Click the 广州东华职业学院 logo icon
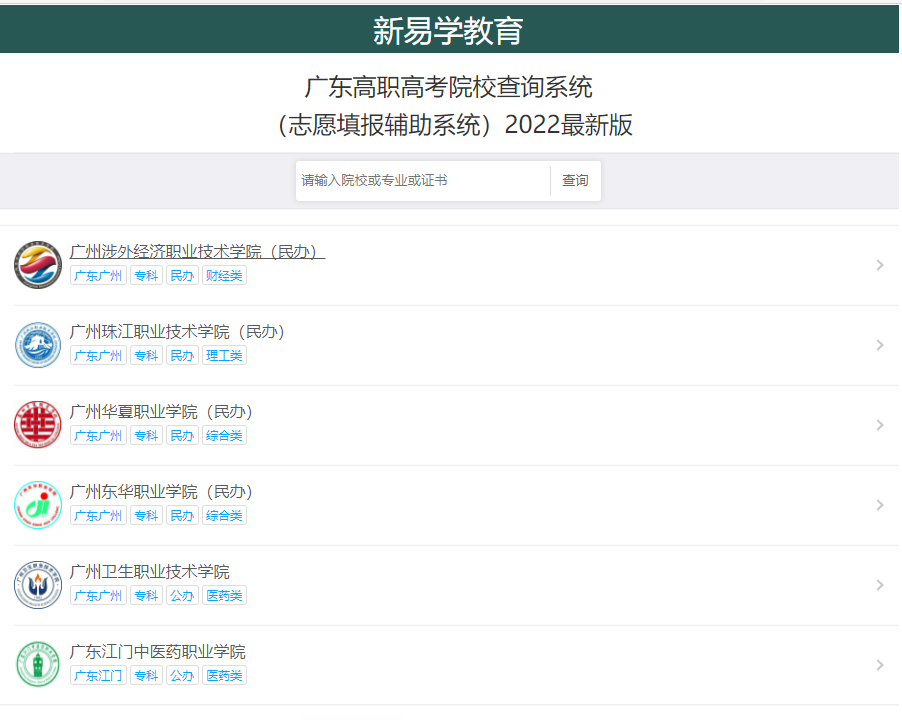The width and height of the screenshot is (902, 720). click(x=37, y=504)
